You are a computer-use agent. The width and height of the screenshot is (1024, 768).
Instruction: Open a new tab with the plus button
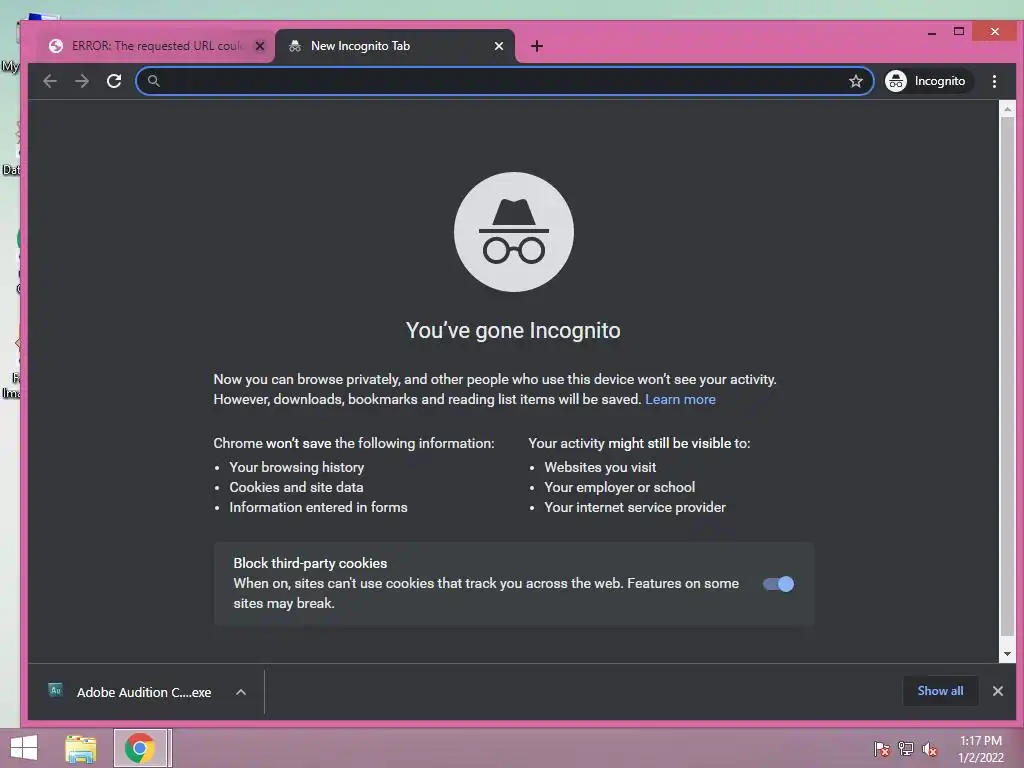tap(537, 46)
